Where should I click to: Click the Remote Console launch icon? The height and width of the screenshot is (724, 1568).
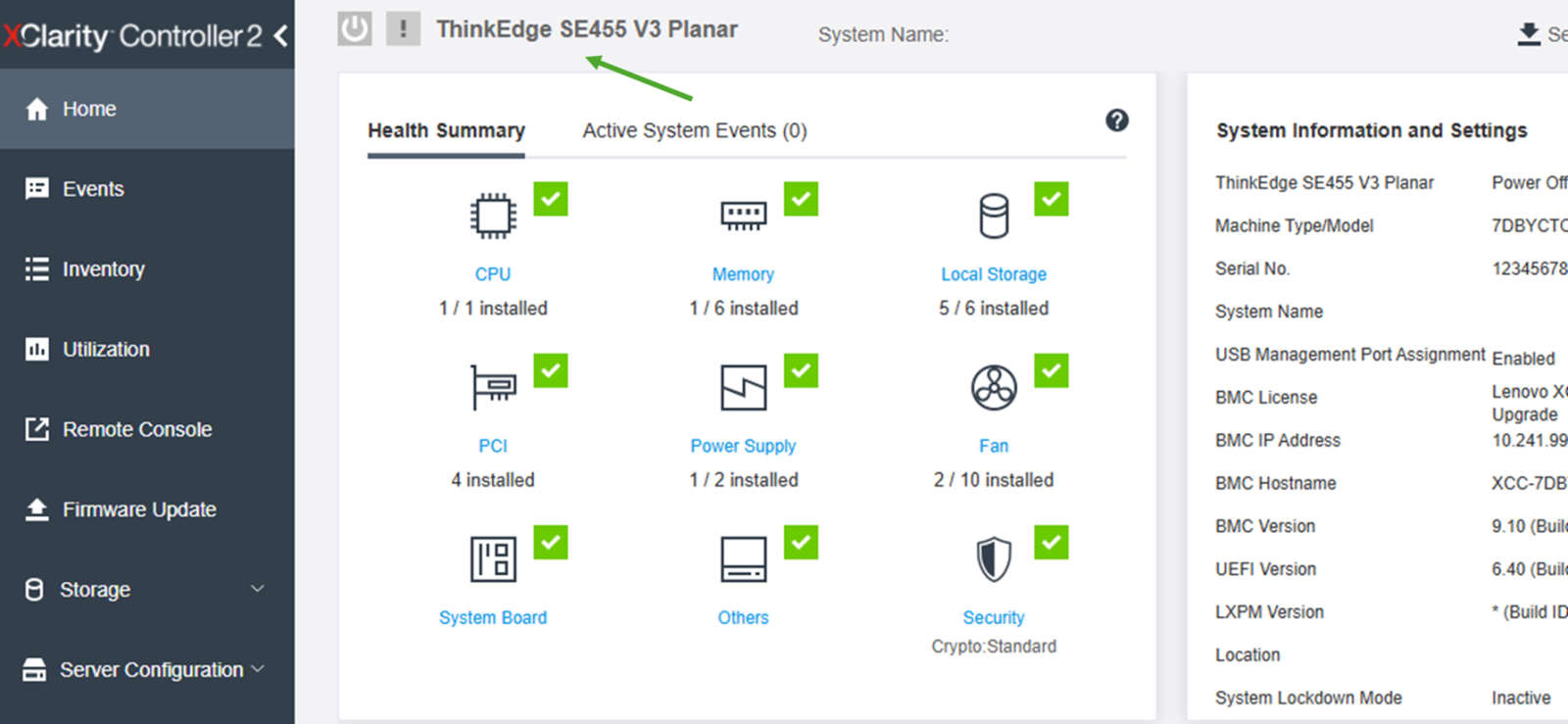(36, 429)
